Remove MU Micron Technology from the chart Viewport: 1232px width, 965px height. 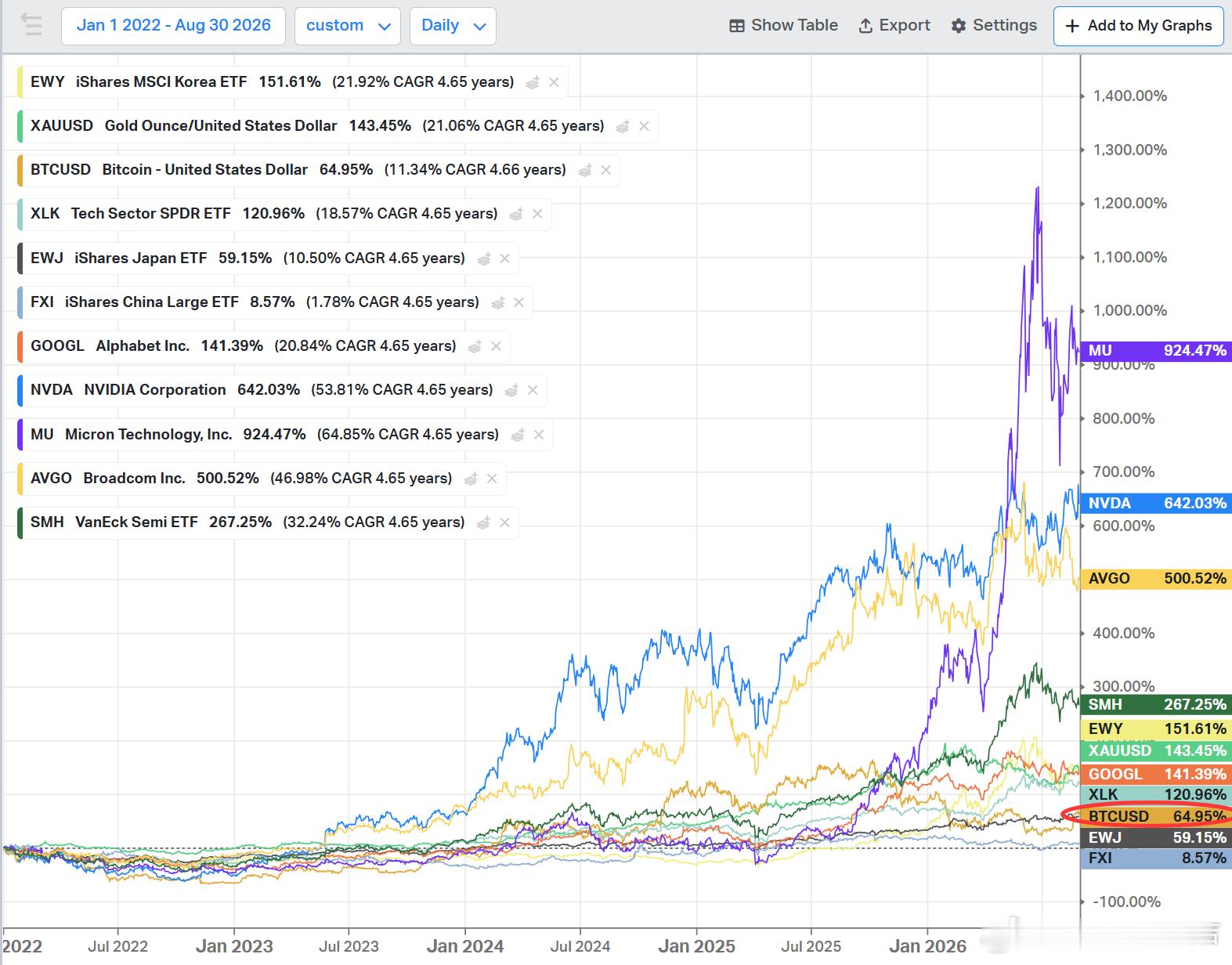539,435
